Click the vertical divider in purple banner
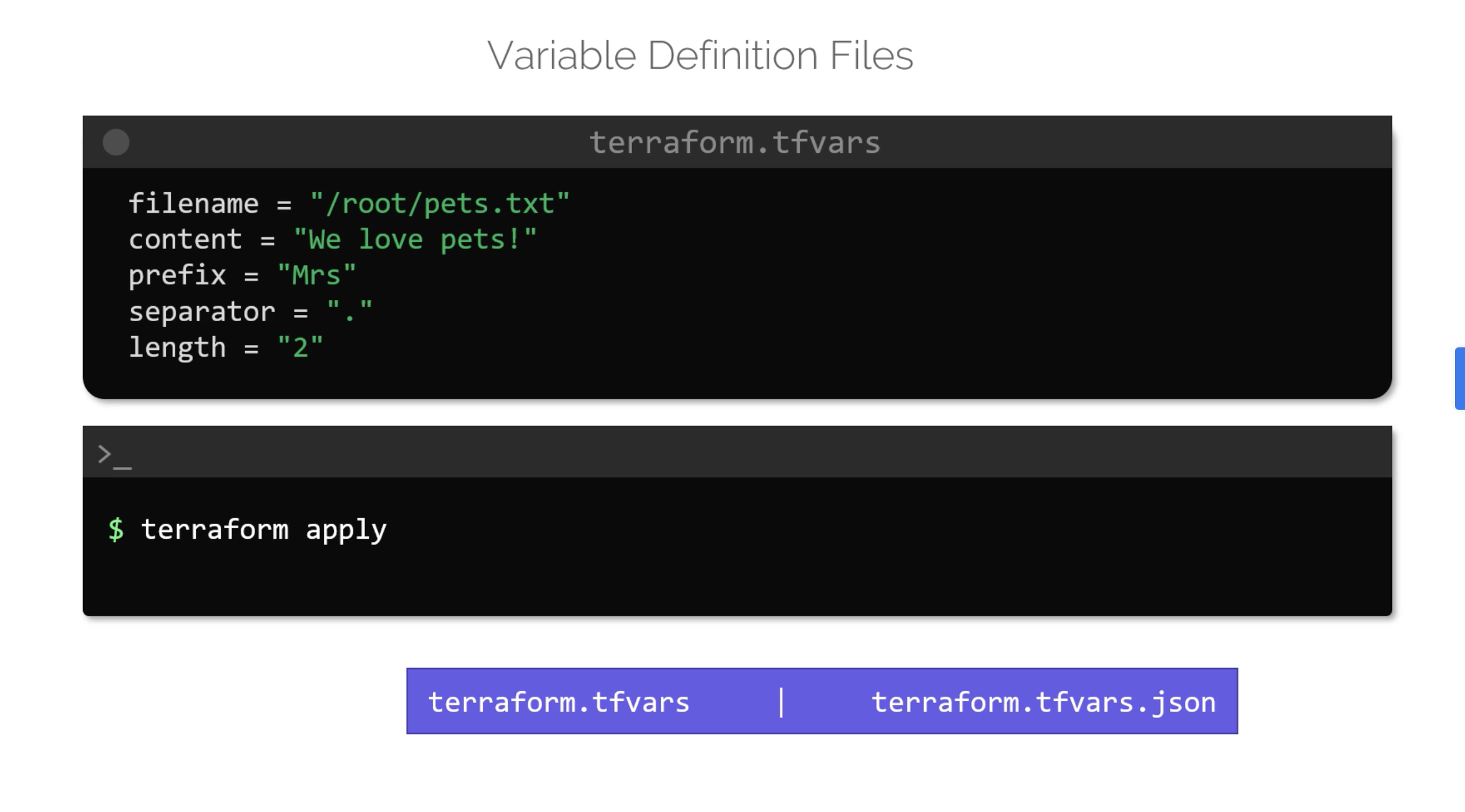Image resolution: width=1465 pixels, height=812 pixels. tap(781, 702)
